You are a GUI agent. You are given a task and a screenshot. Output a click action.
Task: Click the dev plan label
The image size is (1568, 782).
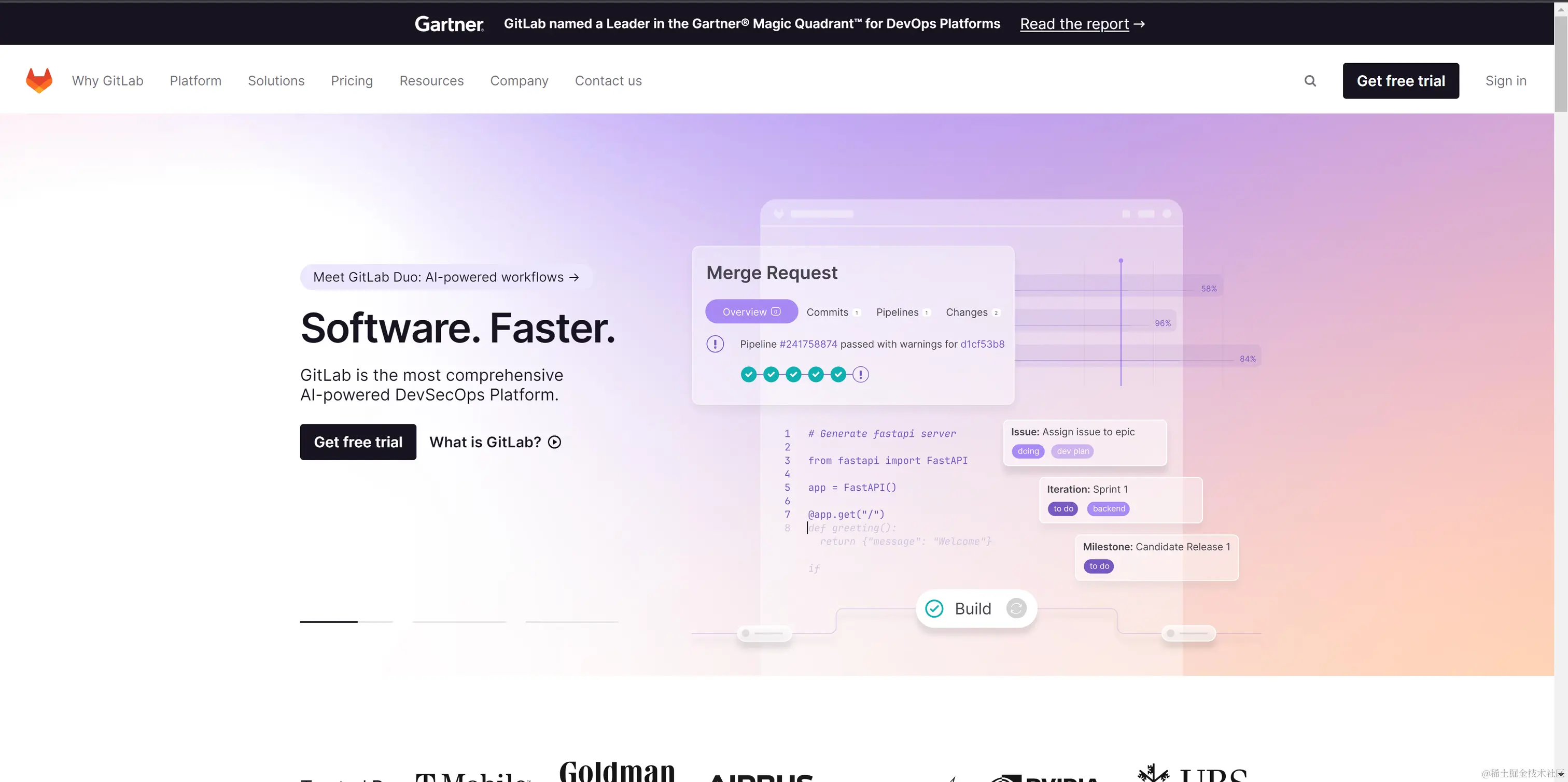(1072, 451)
